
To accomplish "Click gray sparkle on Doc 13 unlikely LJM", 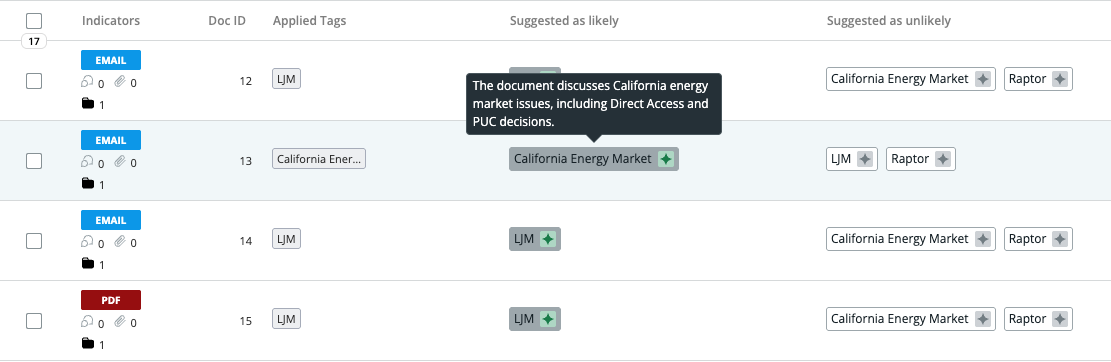I will [x=864, y=159].
